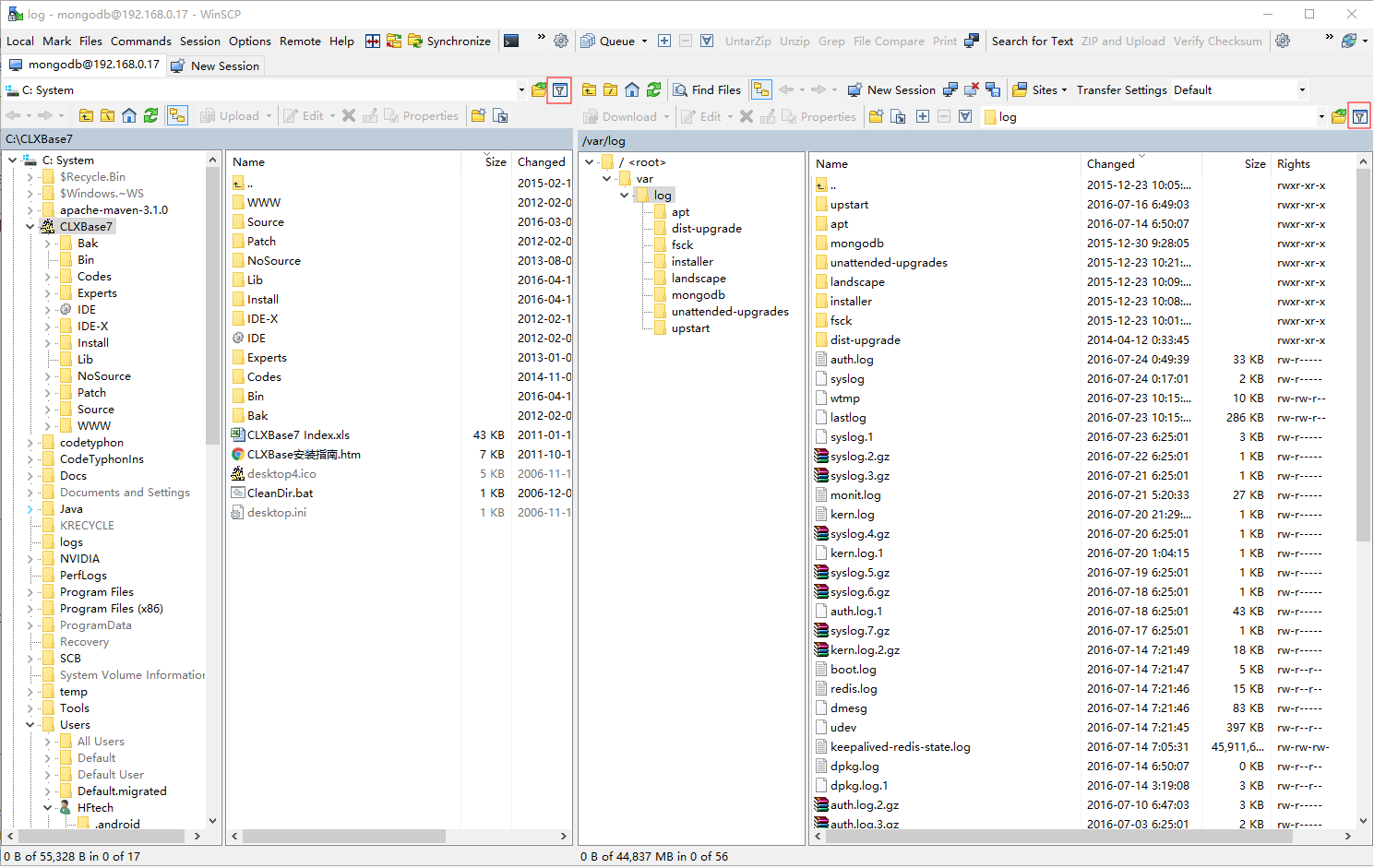Image resolution: width=1374 pixels, height=868 pixels.
Task: Click the Compare Directories icon
Action: pos(373,41)
